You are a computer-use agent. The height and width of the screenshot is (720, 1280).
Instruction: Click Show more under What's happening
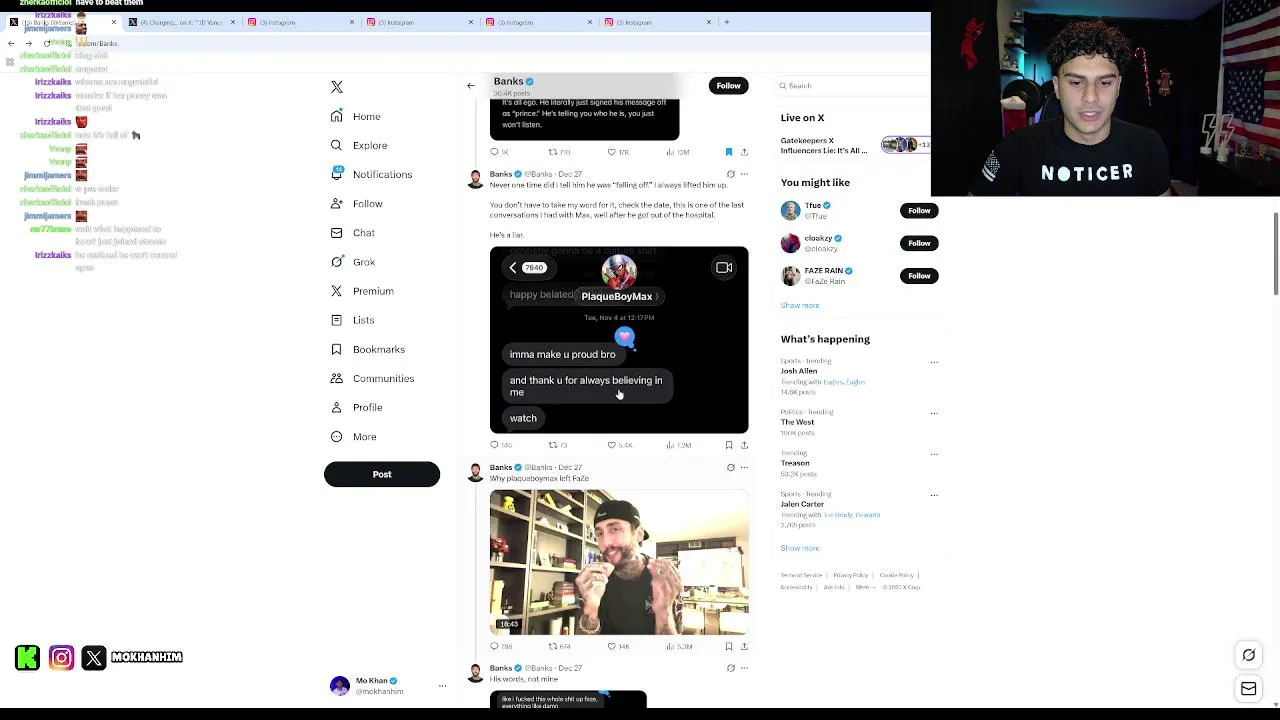click(800, 548)
